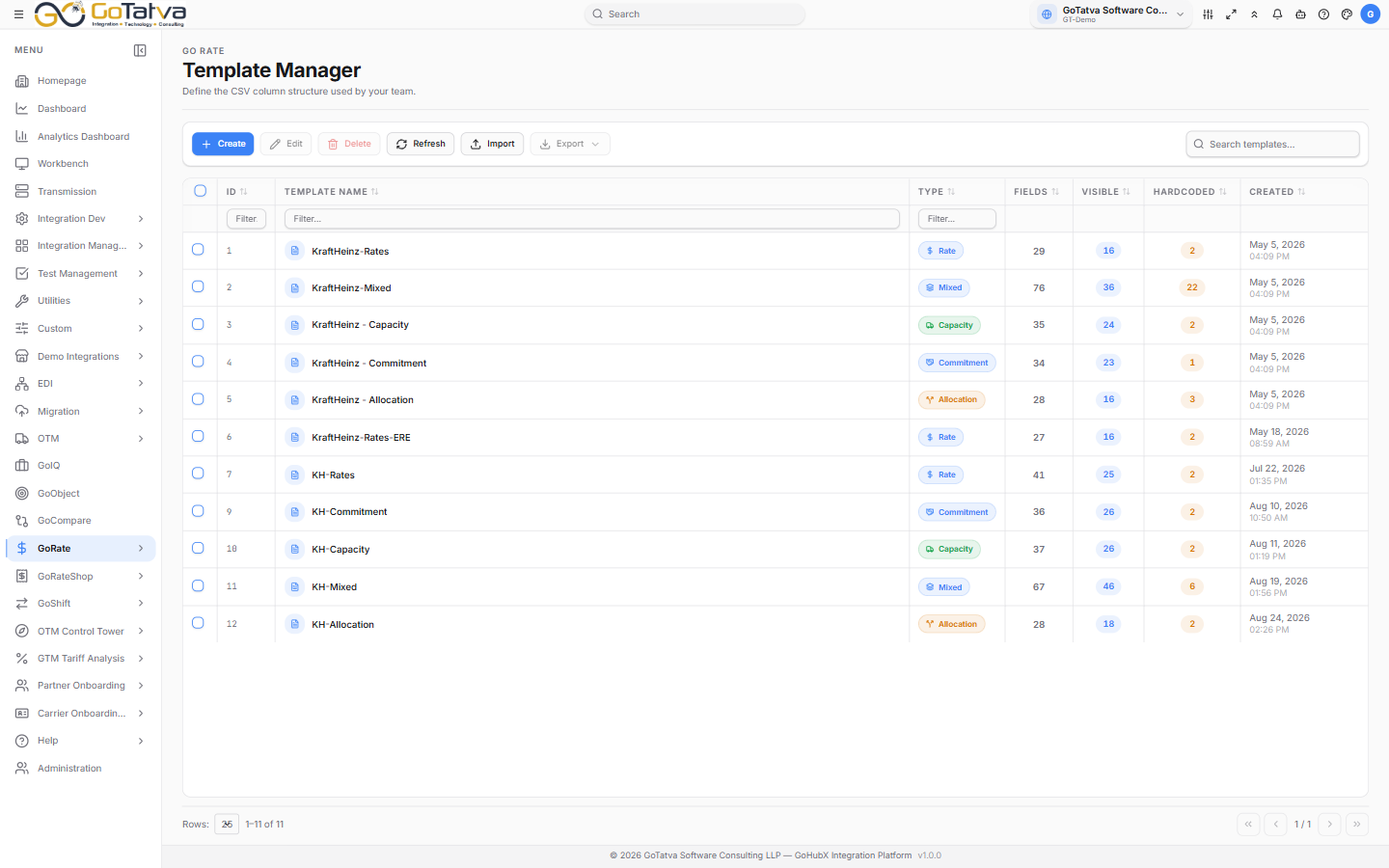This screenshot has height=868, width=1389.
Task: Open GoRate in the sidebar
Action: coord(81,549)
